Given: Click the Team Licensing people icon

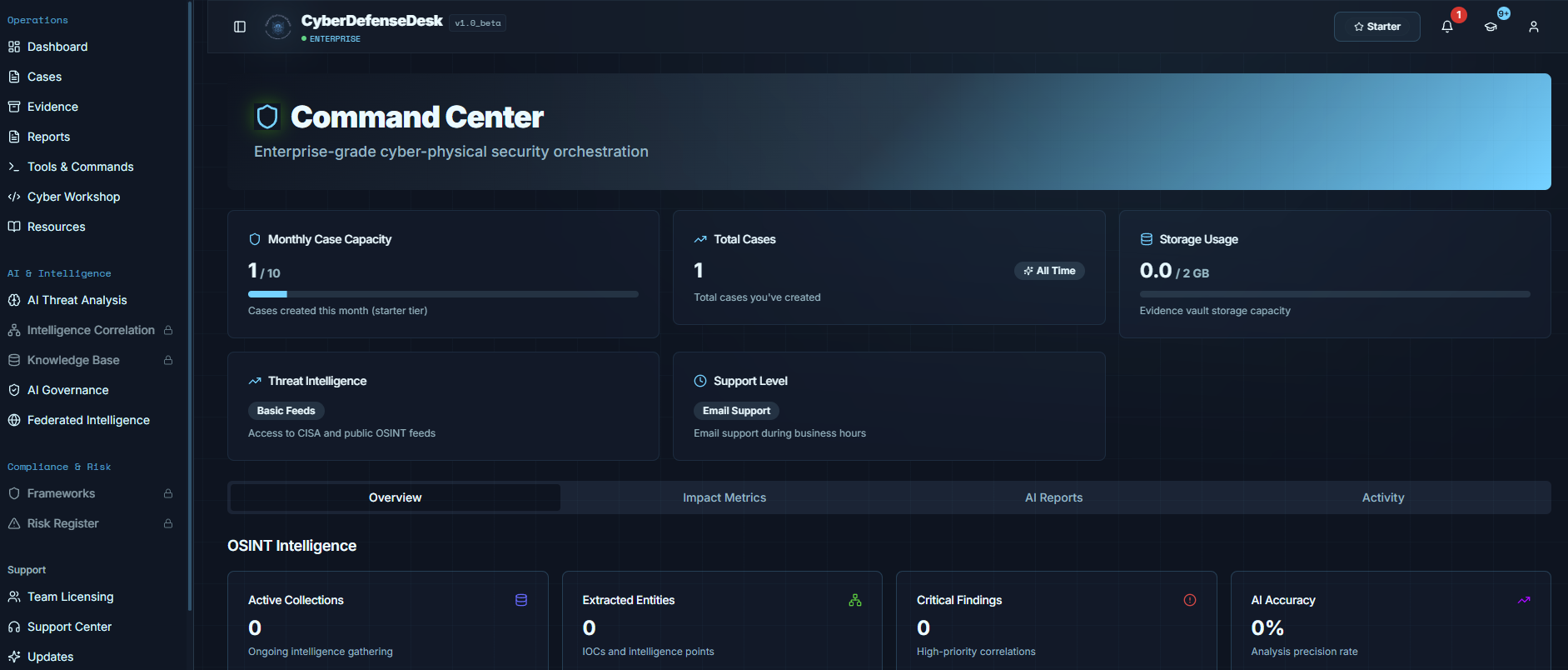Looking at the screenshot, I should point(14,597).
